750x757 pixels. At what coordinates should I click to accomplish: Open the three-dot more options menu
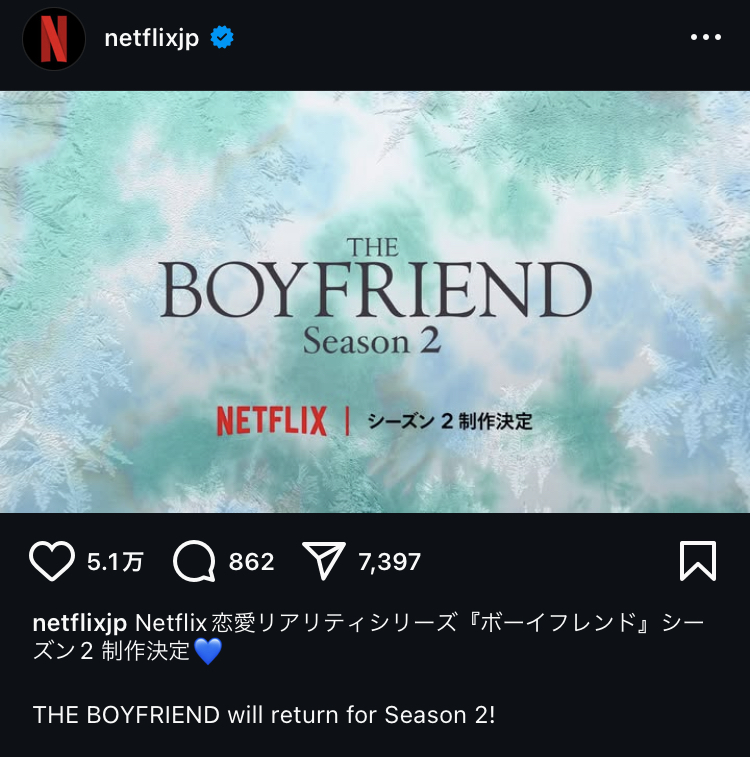click(x=706, y=37)
